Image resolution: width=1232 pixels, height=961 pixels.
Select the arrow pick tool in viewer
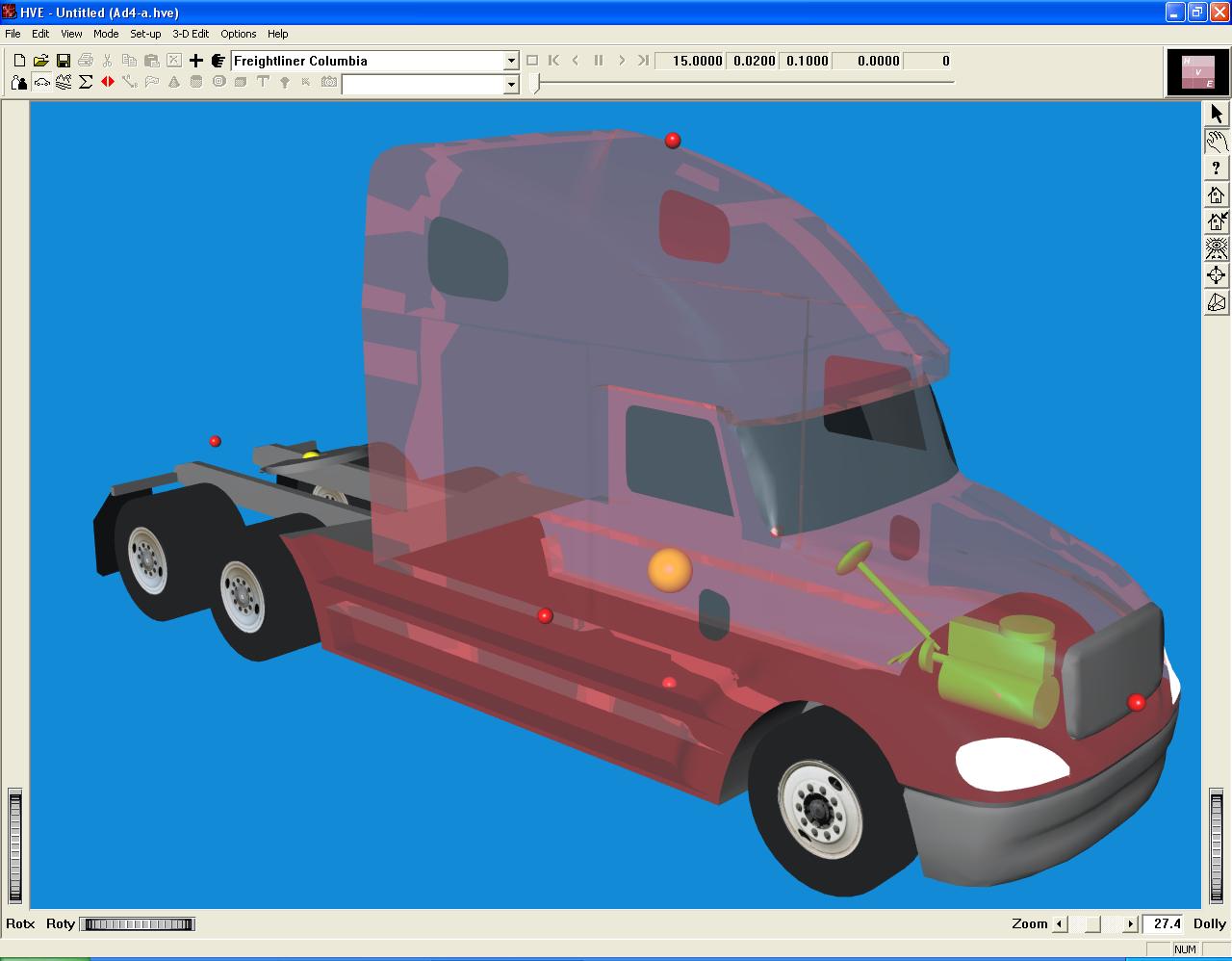coord(1217,114)
